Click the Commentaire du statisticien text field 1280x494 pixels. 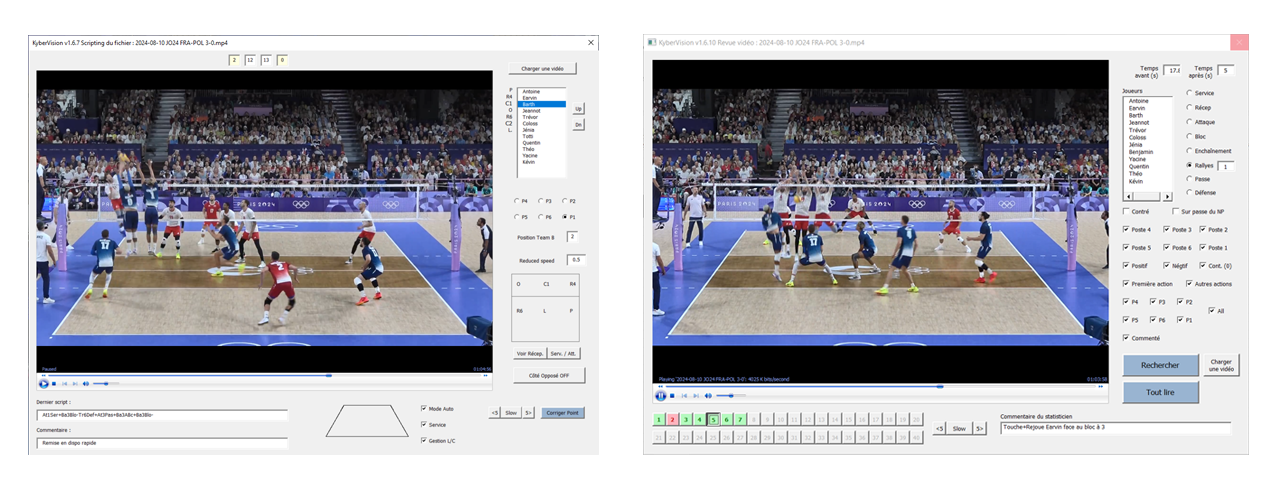(1115, 427)
